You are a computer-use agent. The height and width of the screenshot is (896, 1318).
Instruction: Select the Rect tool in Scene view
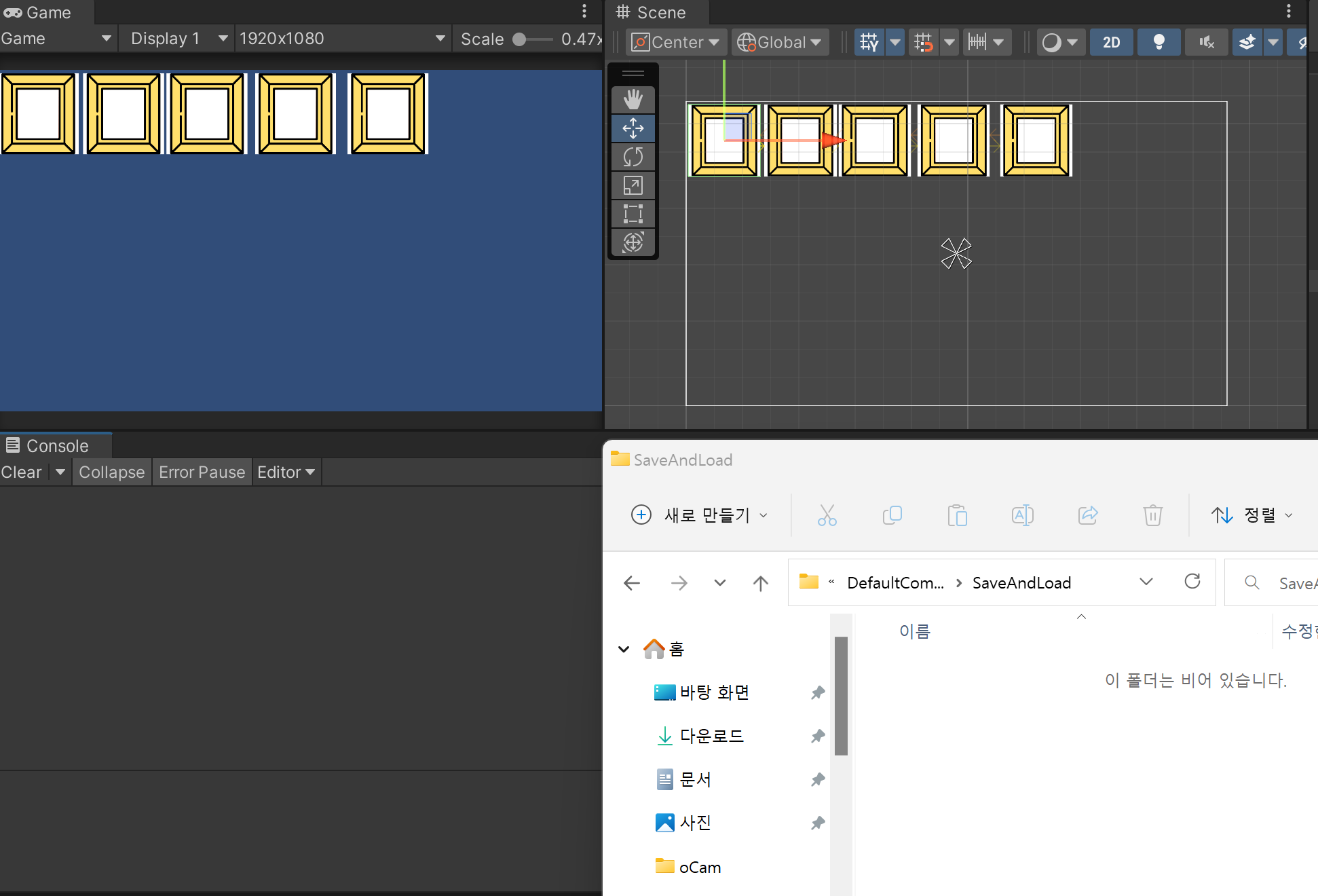633,214
